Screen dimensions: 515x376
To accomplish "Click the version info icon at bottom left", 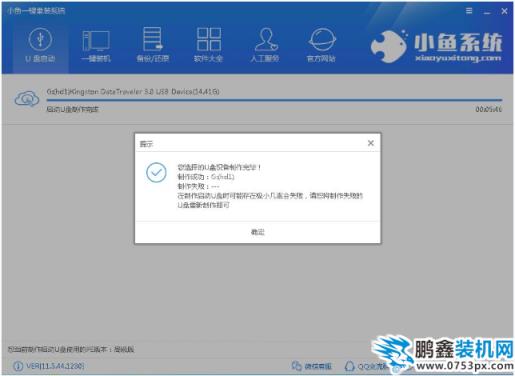I will pos(18,366).
